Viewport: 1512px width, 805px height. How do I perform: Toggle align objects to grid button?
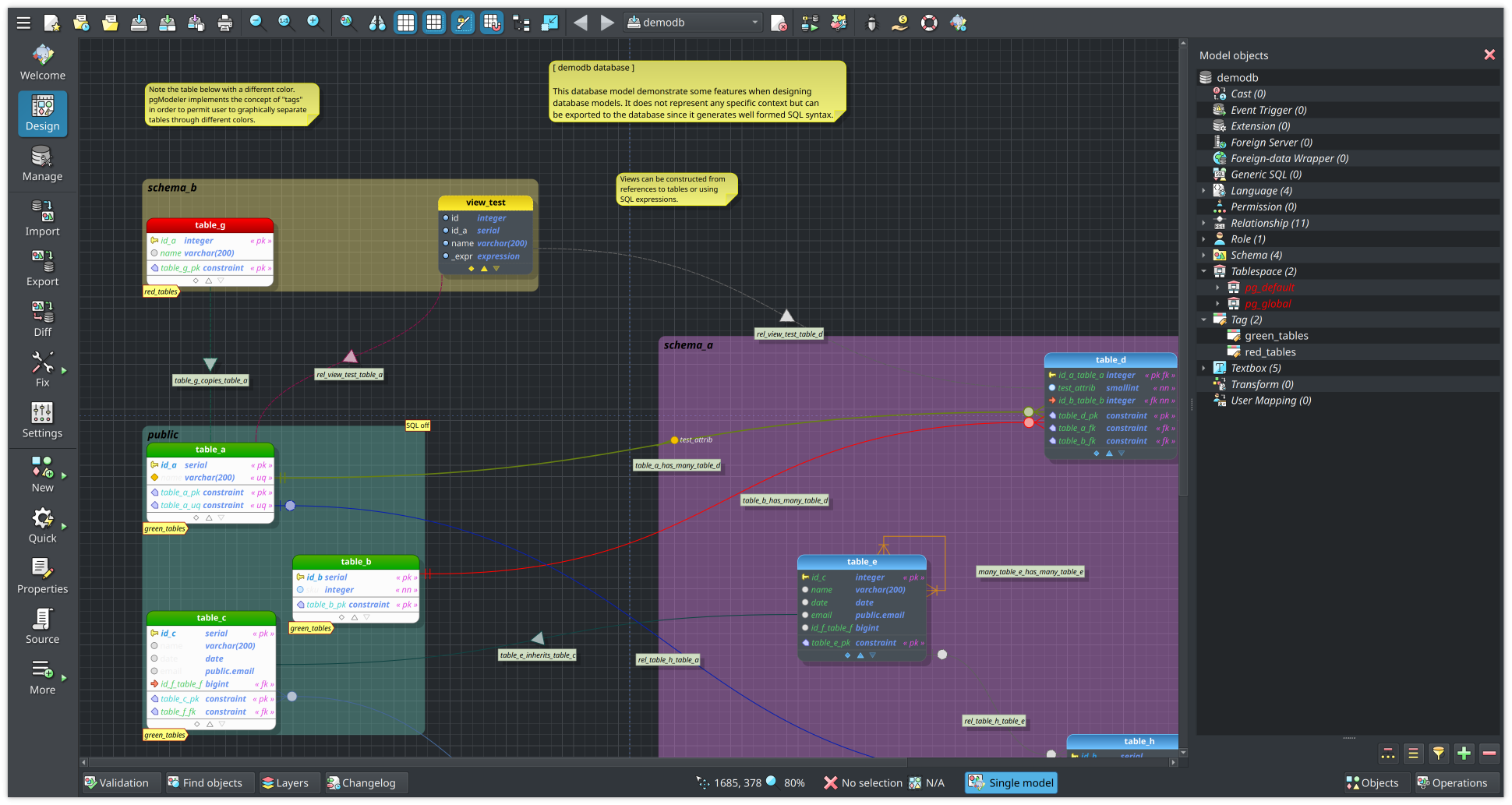coord(492,23)
